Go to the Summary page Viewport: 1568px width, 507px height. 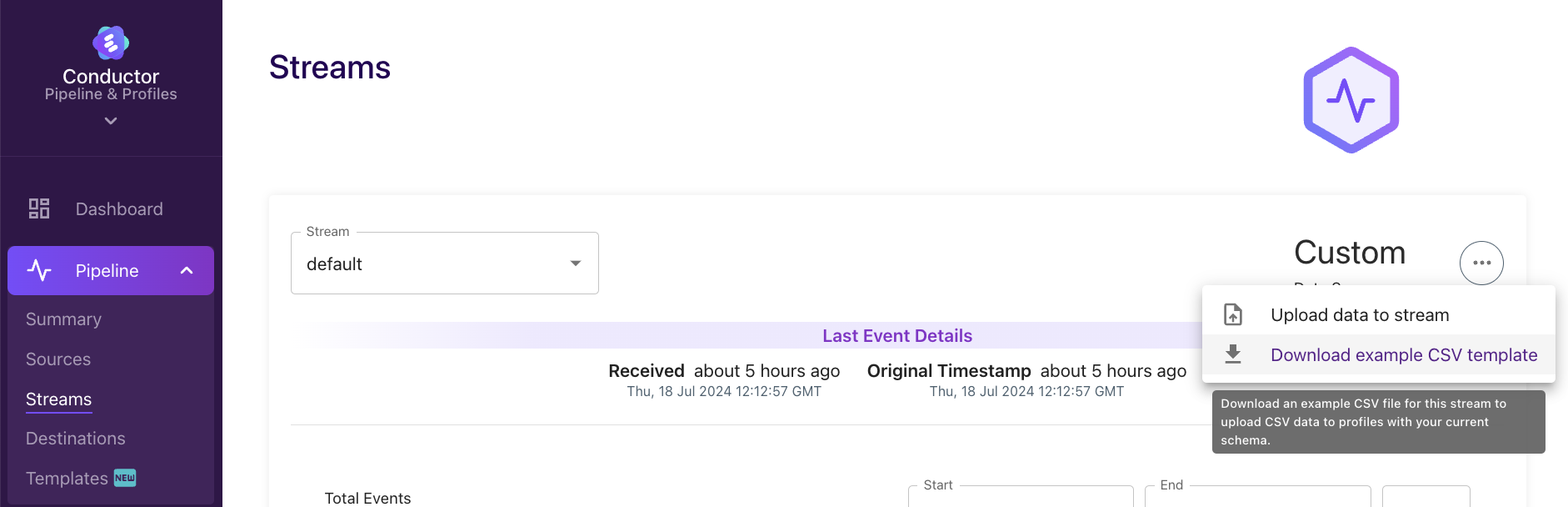point(63,319)
